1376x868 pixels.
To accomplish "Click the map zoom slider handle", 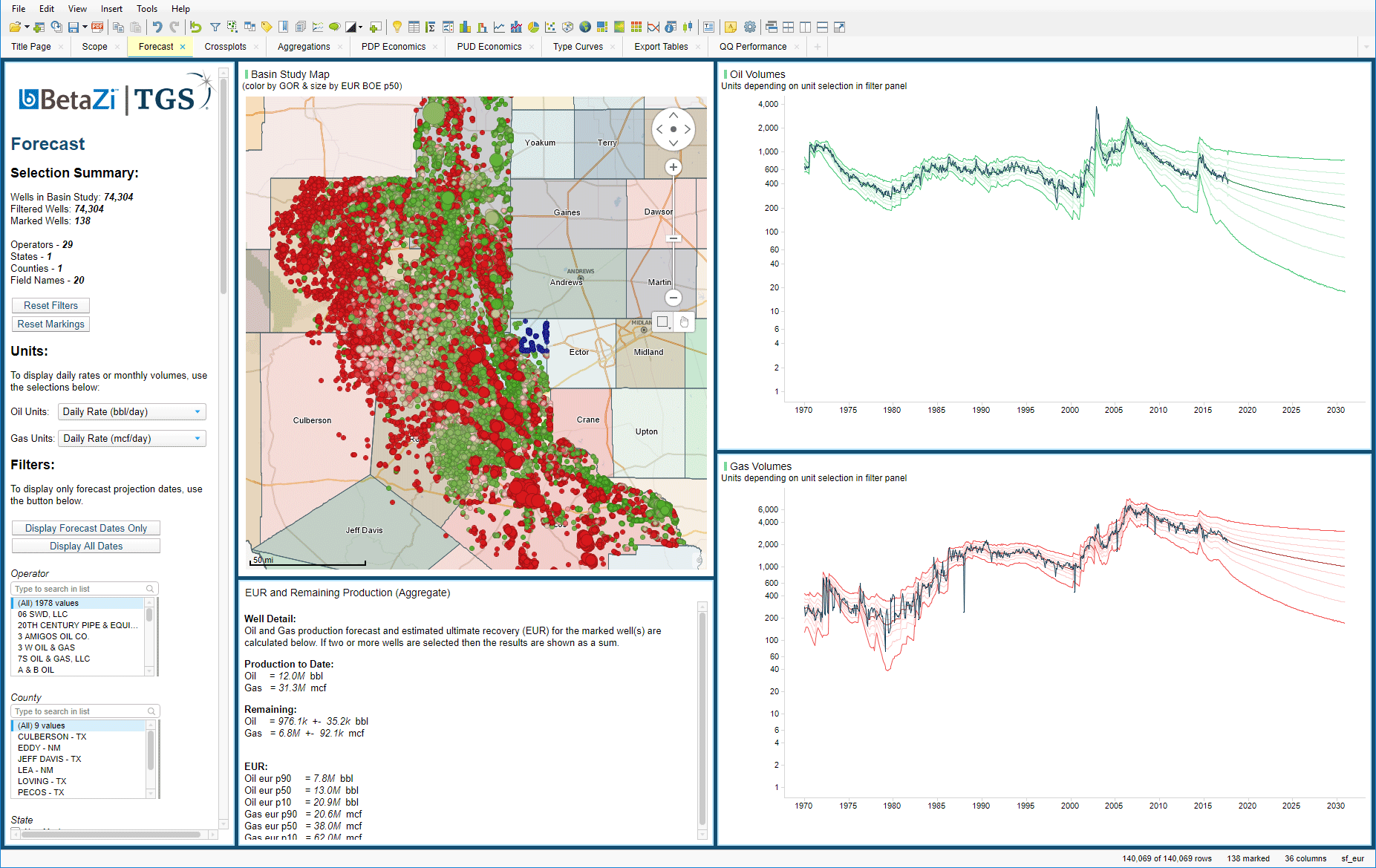I will (673, 238).
